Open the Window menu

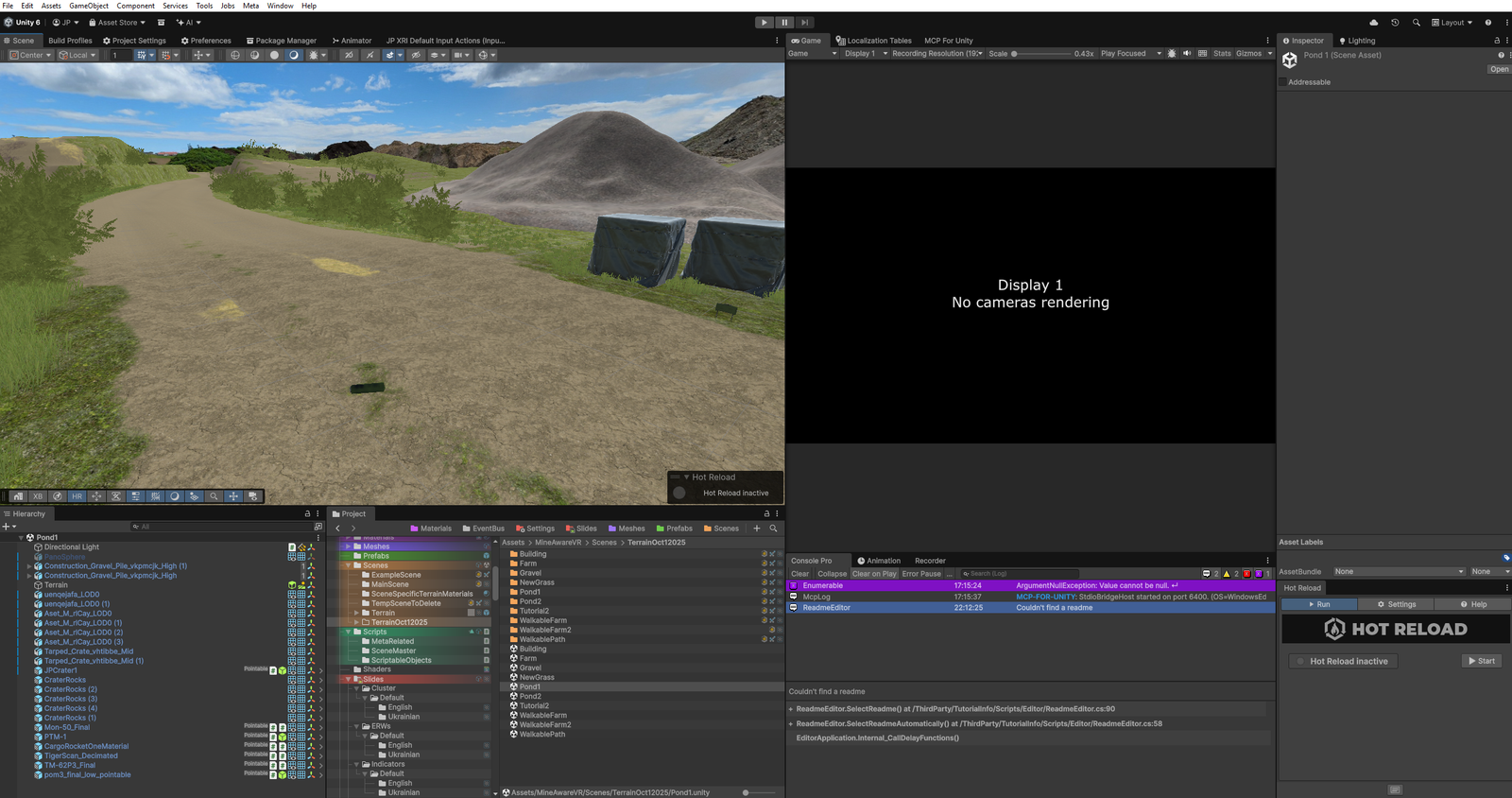pos(280,6)
